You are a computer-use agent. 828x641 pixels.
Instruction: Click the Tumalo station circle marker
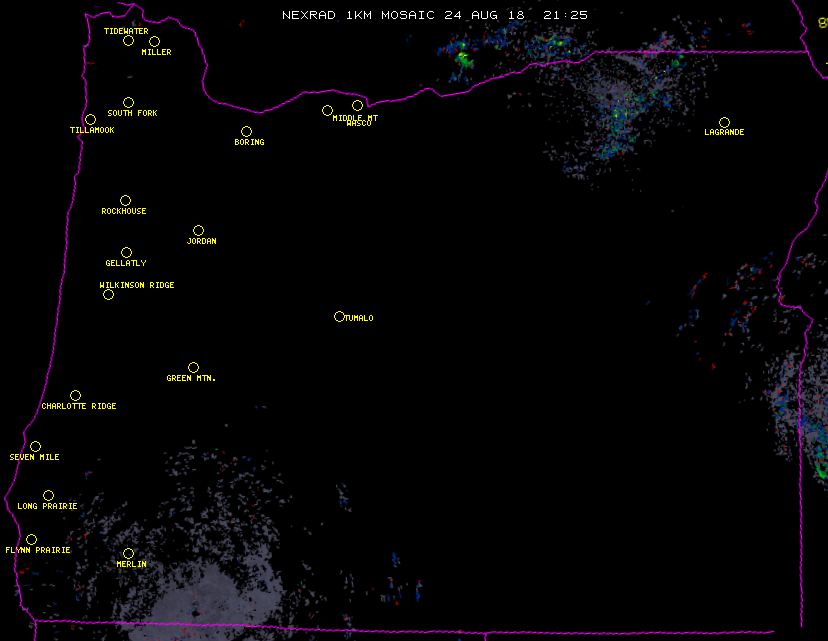click(339, 317)
